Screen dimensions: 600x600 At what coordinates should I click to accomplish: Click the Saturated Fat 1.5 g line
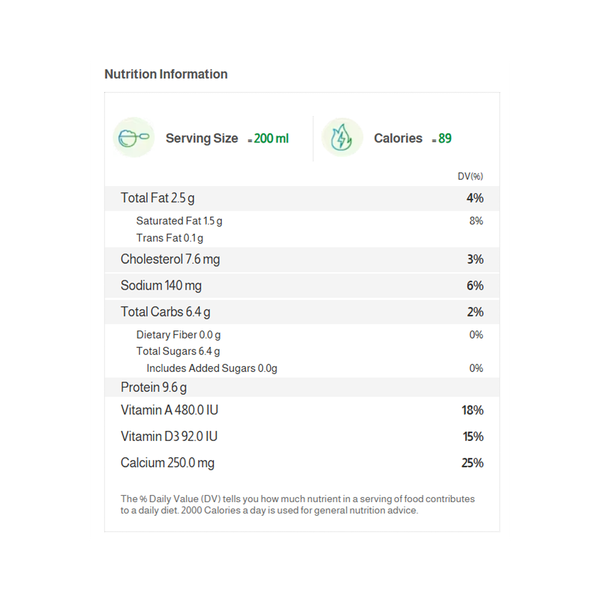tap(179, 221)
